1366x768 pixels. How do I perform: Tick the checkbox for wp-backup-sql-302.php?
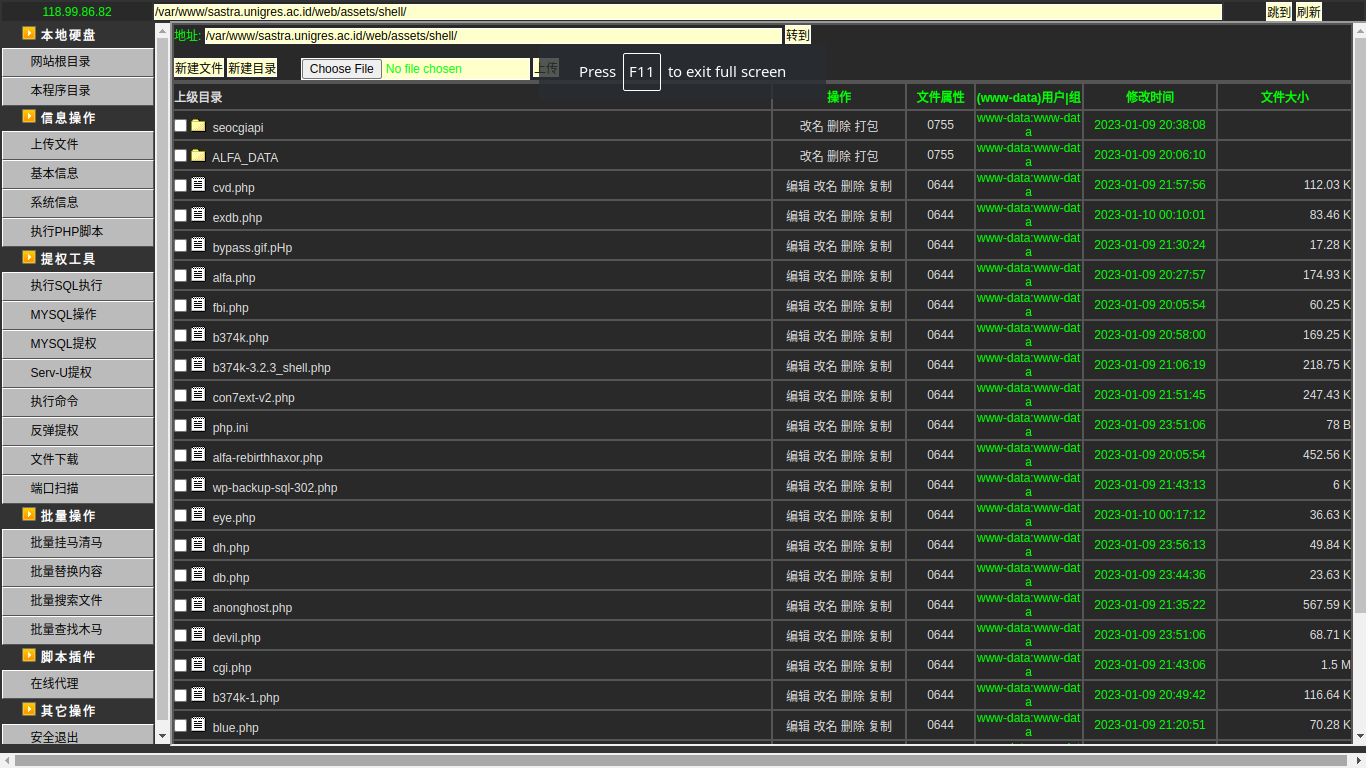point(181,486)
